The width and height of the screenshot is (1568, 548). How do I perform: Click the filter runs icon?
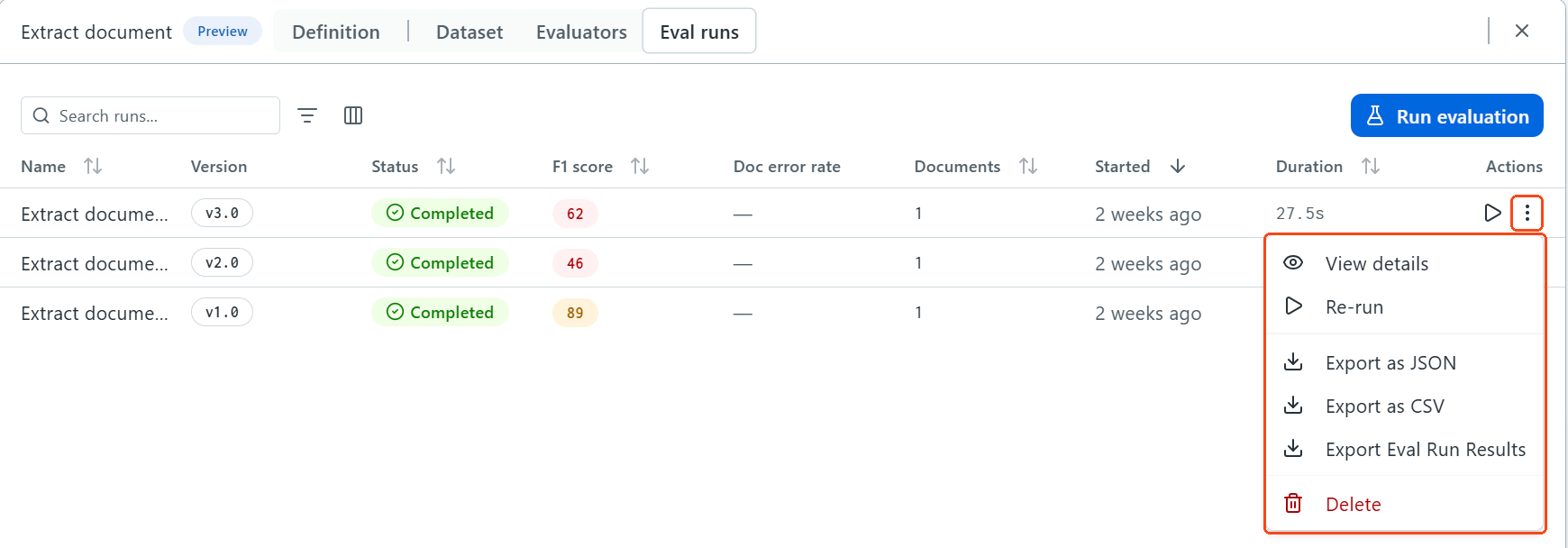point(307,115)
